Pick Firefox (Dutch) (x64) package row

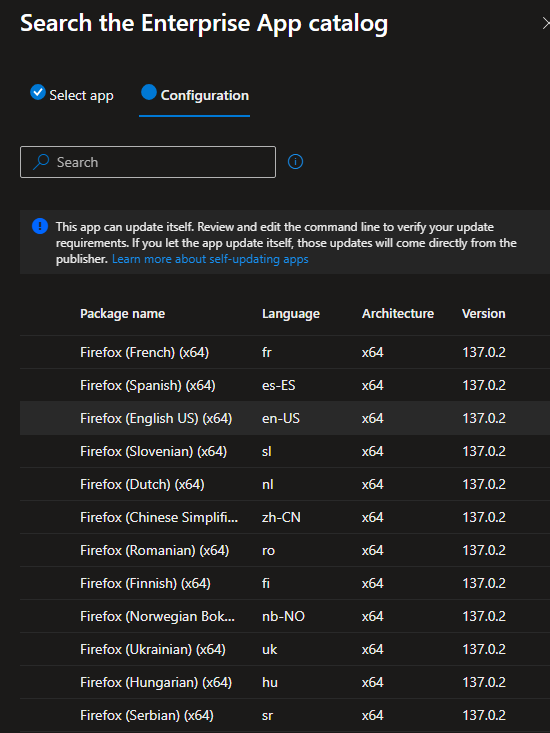click(285, 484)
